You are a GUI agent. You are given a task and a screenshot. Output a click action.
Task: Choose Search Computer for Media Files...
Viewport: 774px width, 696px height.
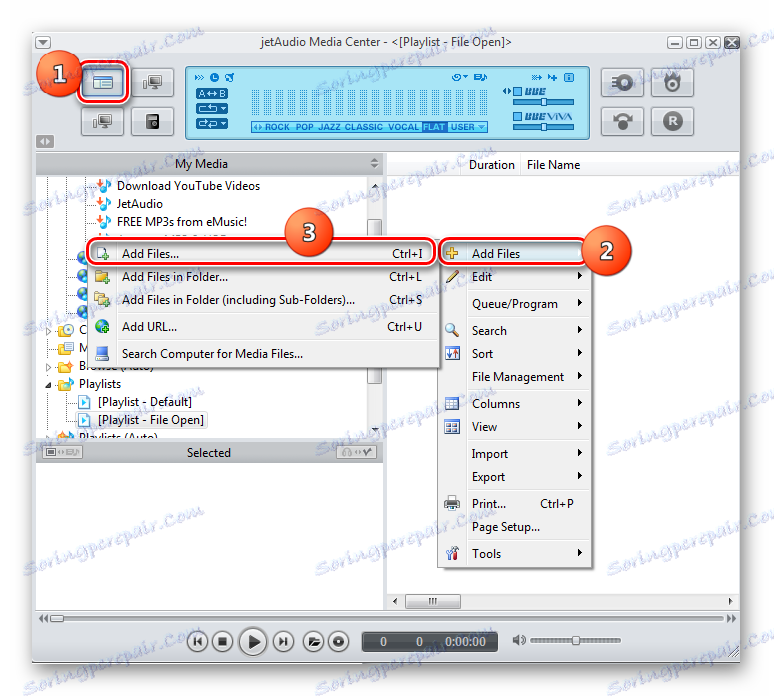(x=262, y=354)
